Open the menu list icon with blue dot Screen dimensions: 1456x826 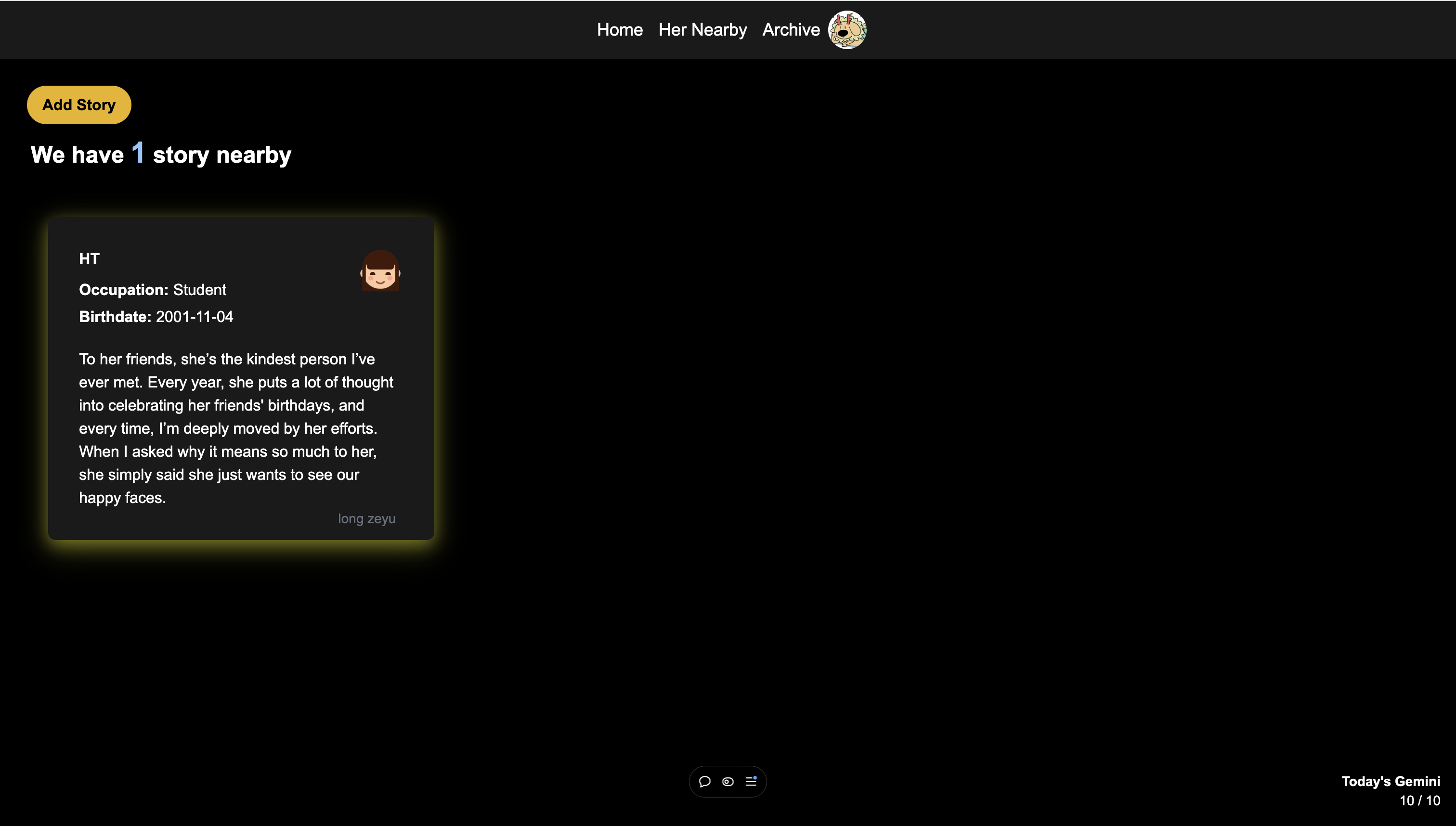[x=751, y=782]
